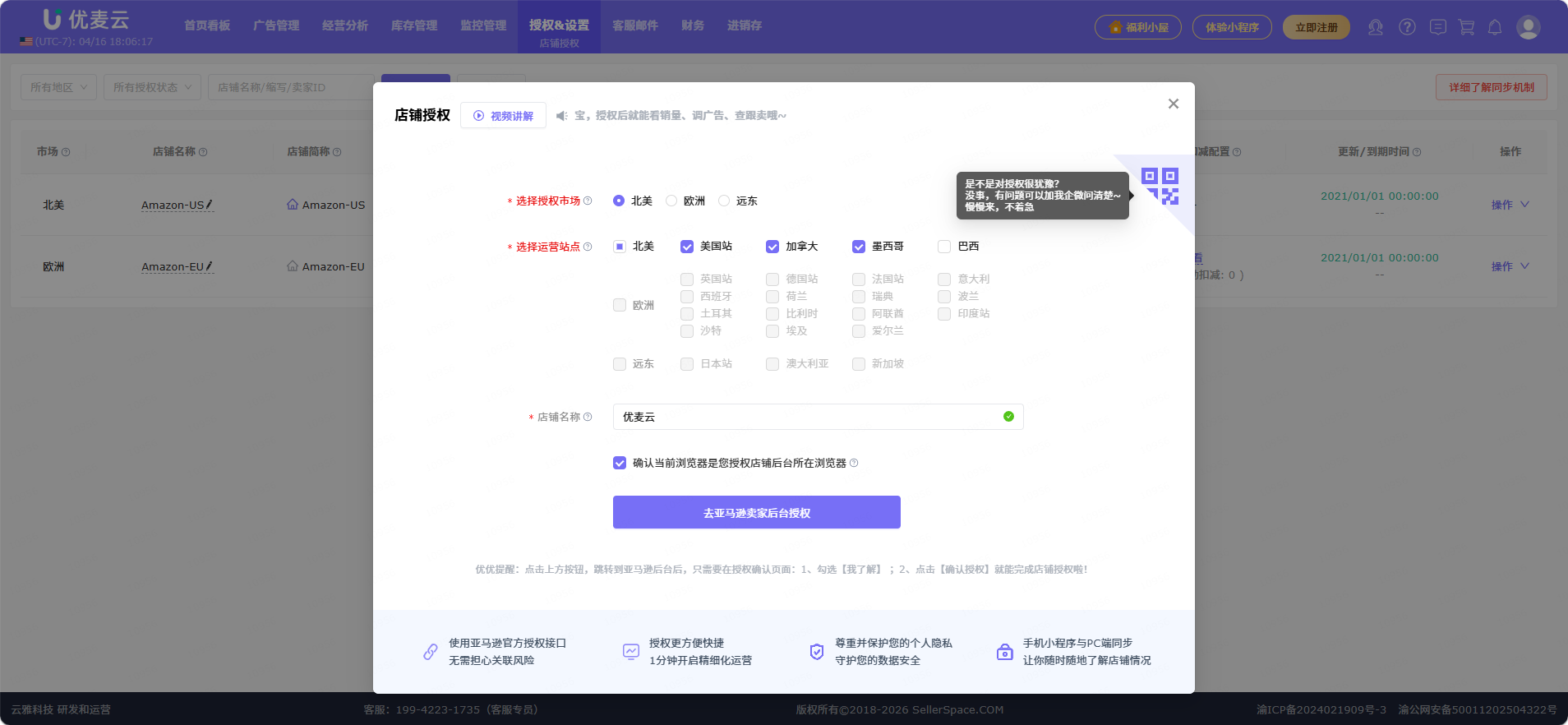The image size is (1568, 725).
Task: Click info icon beside 店铺简称 column header
Action: coord(337,152)
